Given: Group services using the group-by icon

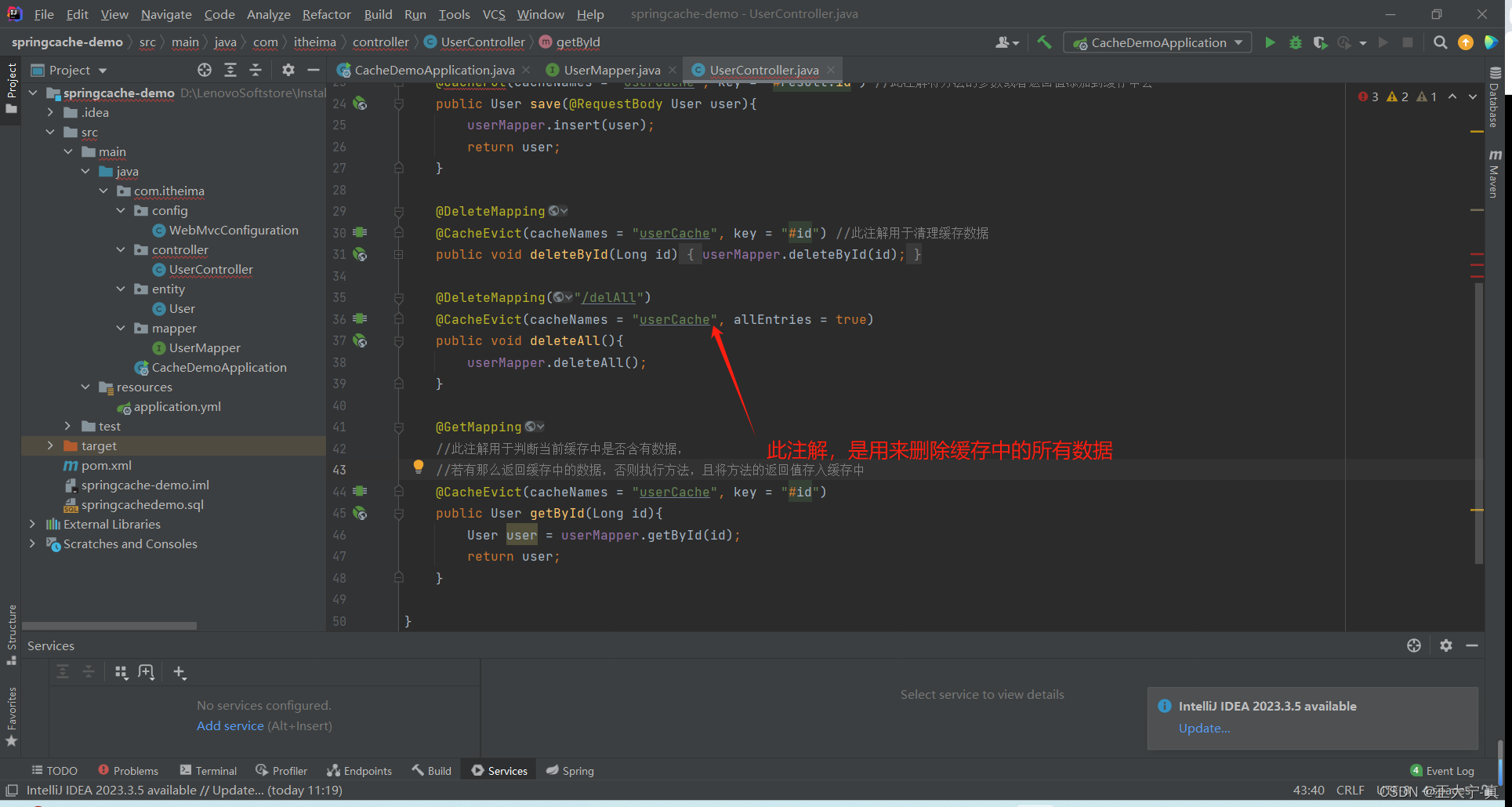Looking at the screenshot, I should pos(121,672).
